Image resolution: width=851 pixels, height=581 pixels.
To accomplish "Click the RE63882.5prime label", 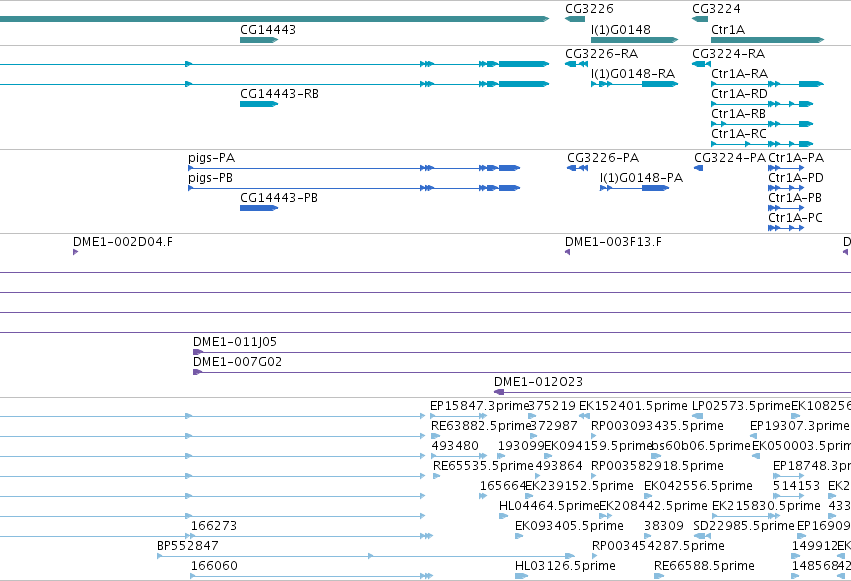I will [x=481, y=426].
